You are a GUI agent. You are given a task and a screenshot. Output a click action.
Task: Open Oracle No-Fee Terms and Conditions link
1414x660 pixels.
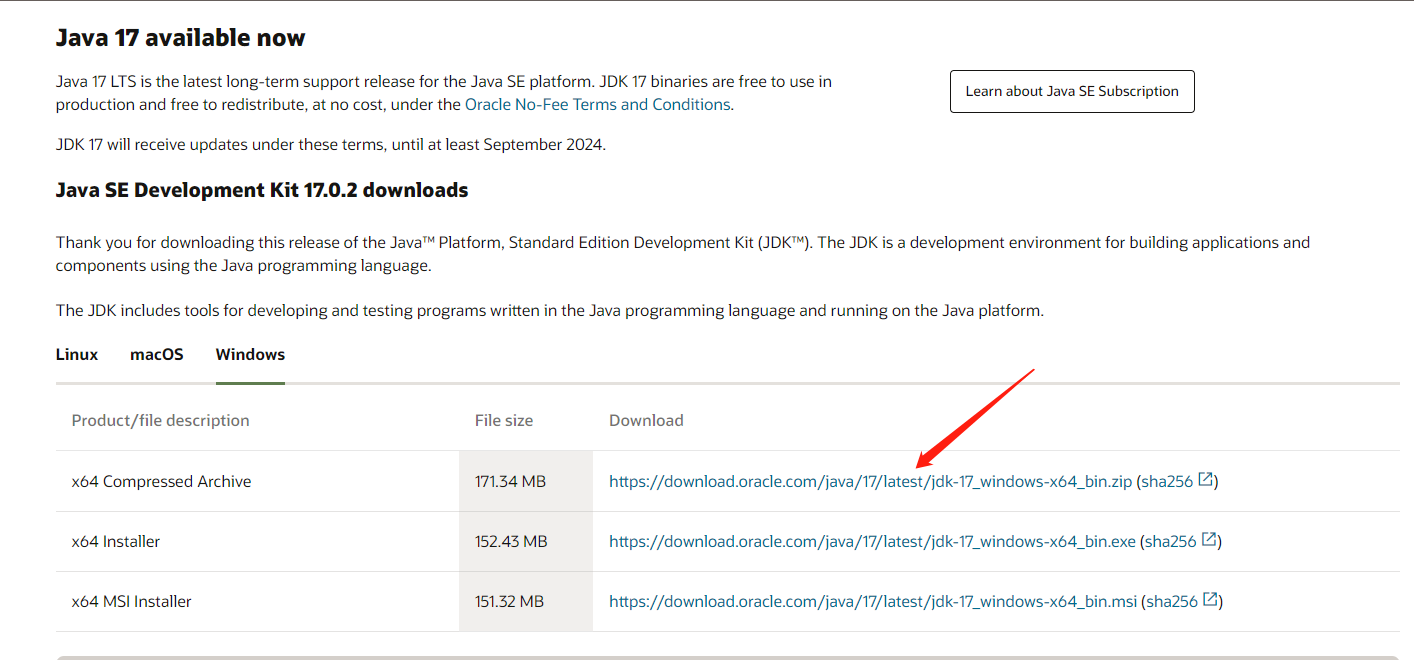(x=597, y=104)
